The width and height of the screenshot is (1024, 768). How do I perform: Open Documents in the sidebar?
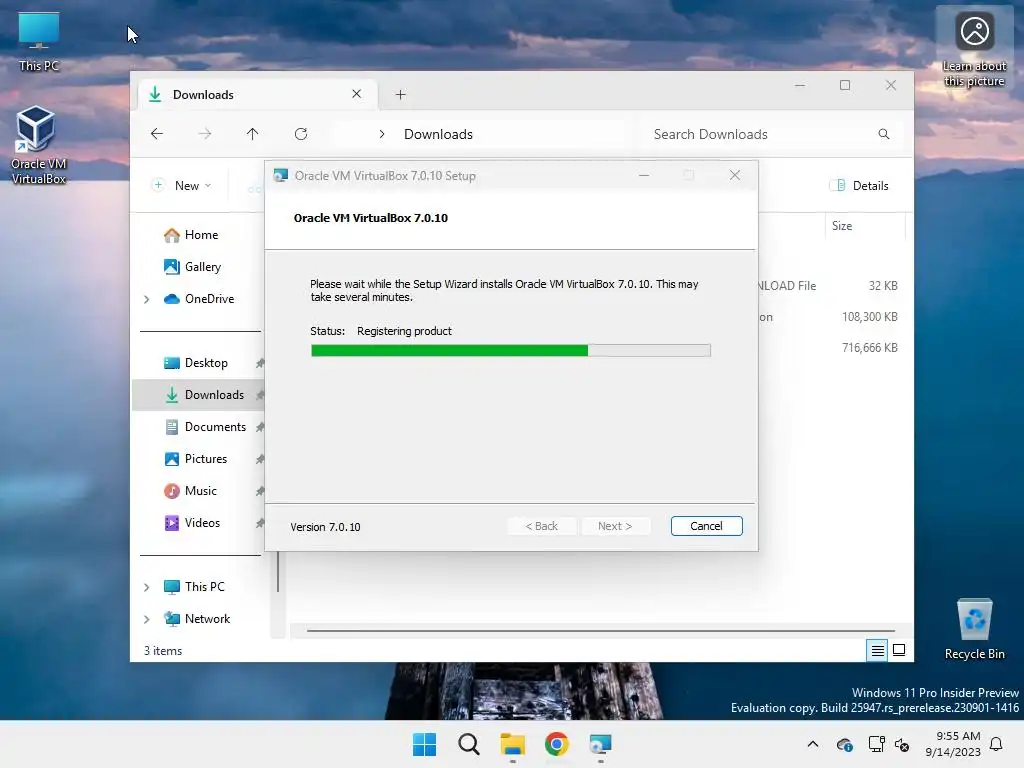pos(205,426)
